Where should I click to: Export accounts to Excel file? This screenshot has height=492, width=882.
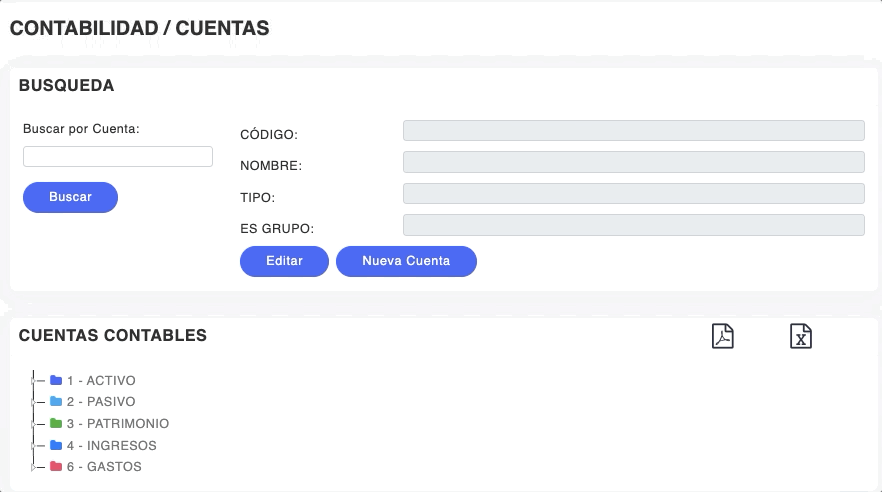click(x=800, y=336)
